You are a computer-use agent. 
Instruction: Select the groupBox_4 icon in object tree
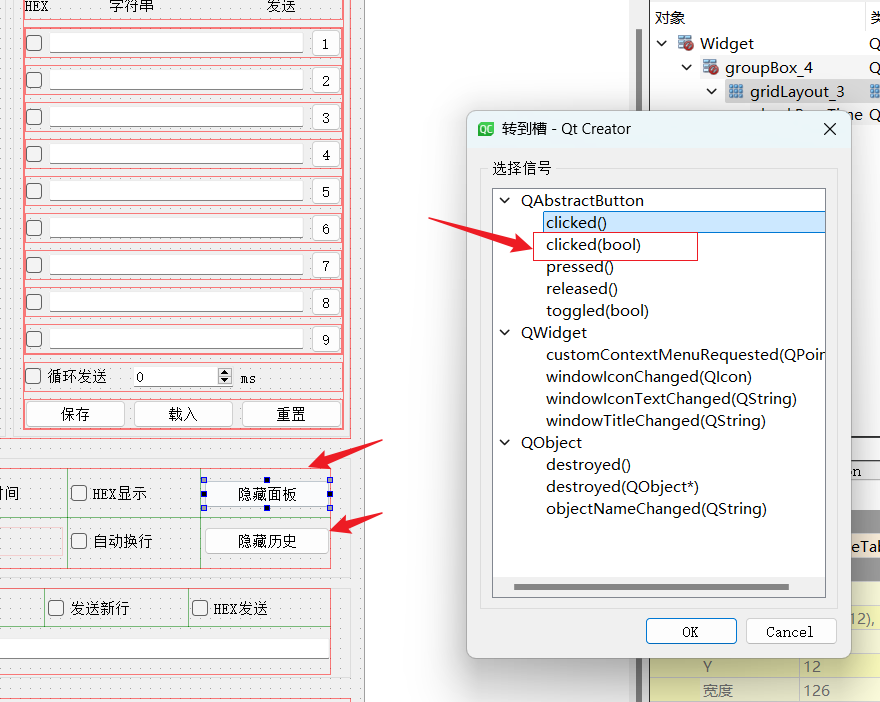pos(711,67)
